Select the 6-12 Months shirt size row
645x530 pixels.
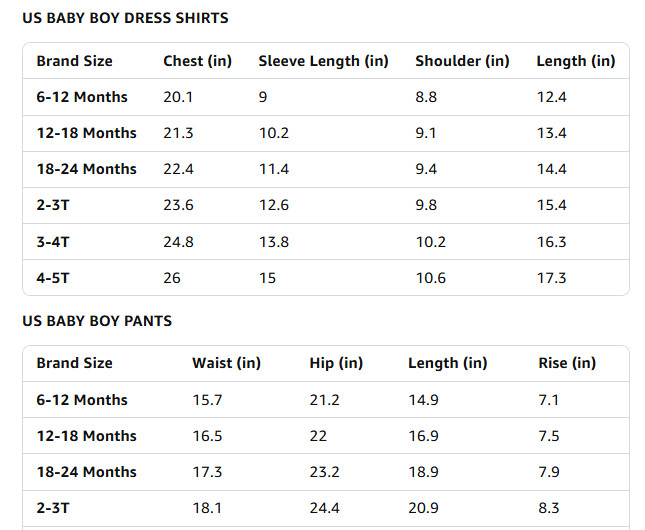click(x=82, y=97)
